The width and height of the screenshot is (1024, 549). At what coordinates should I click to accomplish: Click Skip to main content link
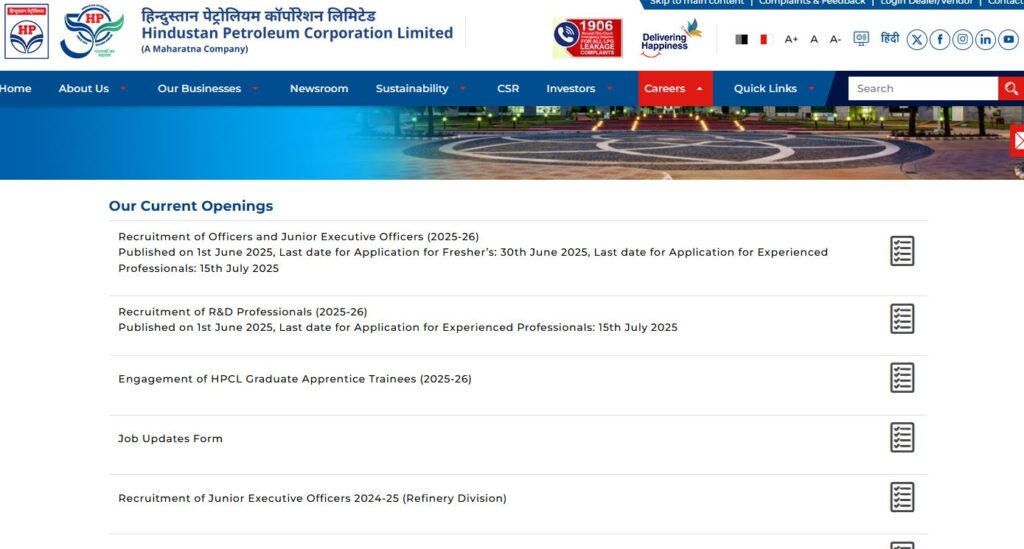pyautogui.click(x=696, y=3)
